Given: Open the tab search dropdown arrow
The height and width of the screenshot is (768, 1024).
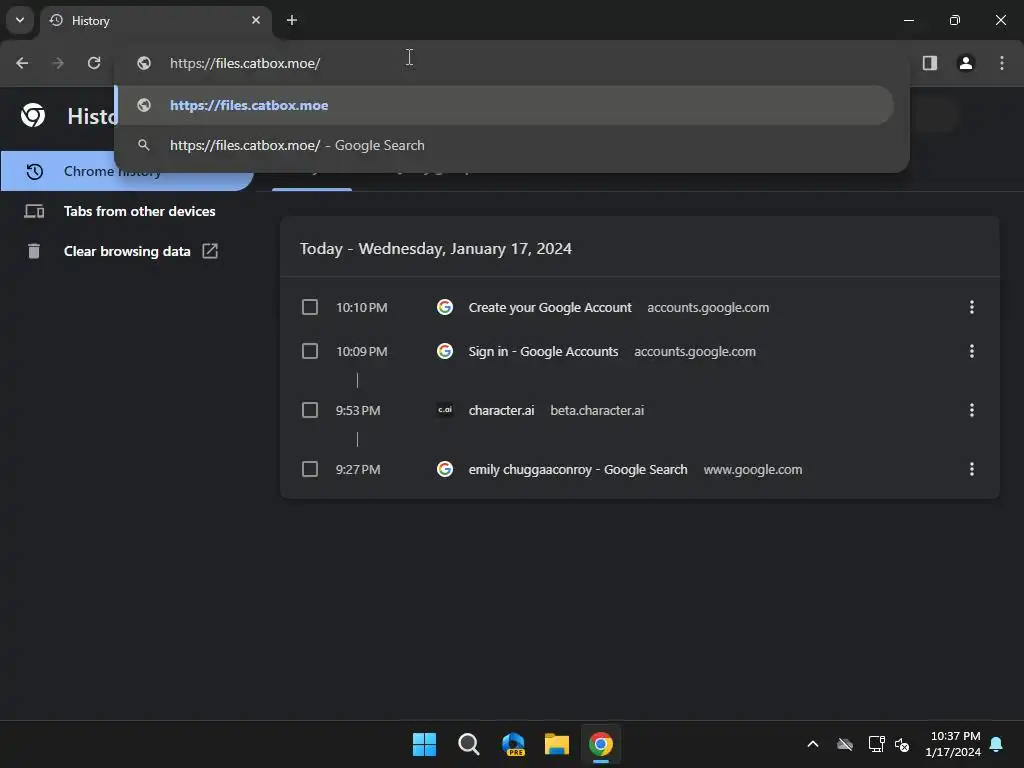Looking at the screenshot, I should [20, 20].
